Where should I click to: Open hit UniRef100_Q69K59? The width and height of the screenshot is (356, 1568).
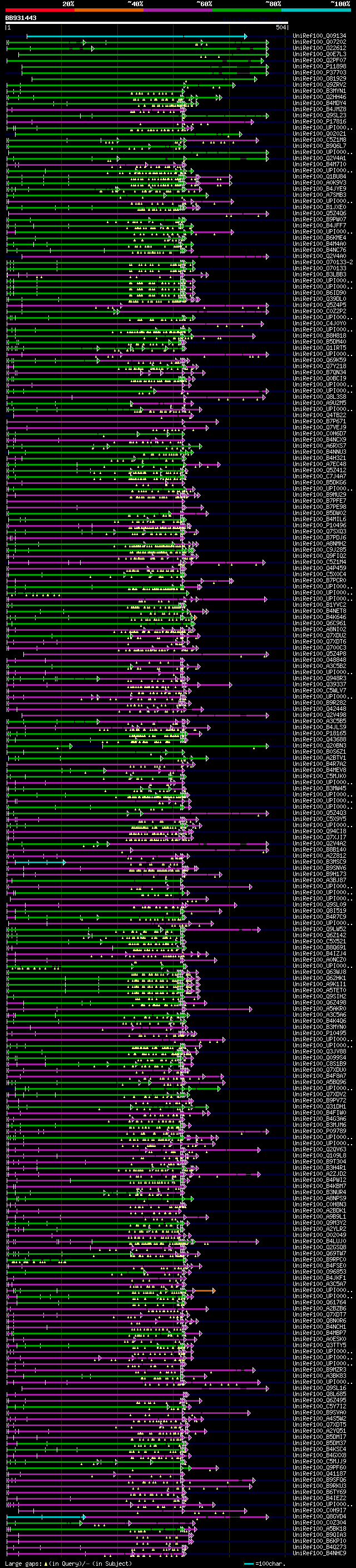319,360
